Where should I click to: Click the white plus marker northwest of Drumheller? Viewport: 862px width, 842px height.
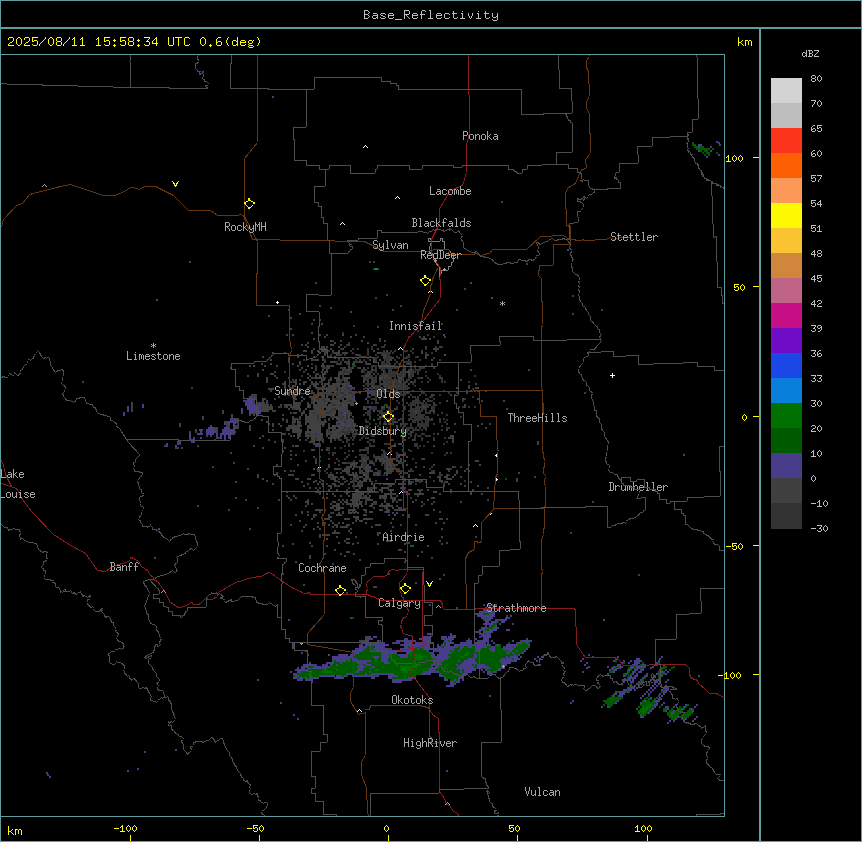(612, 375)
